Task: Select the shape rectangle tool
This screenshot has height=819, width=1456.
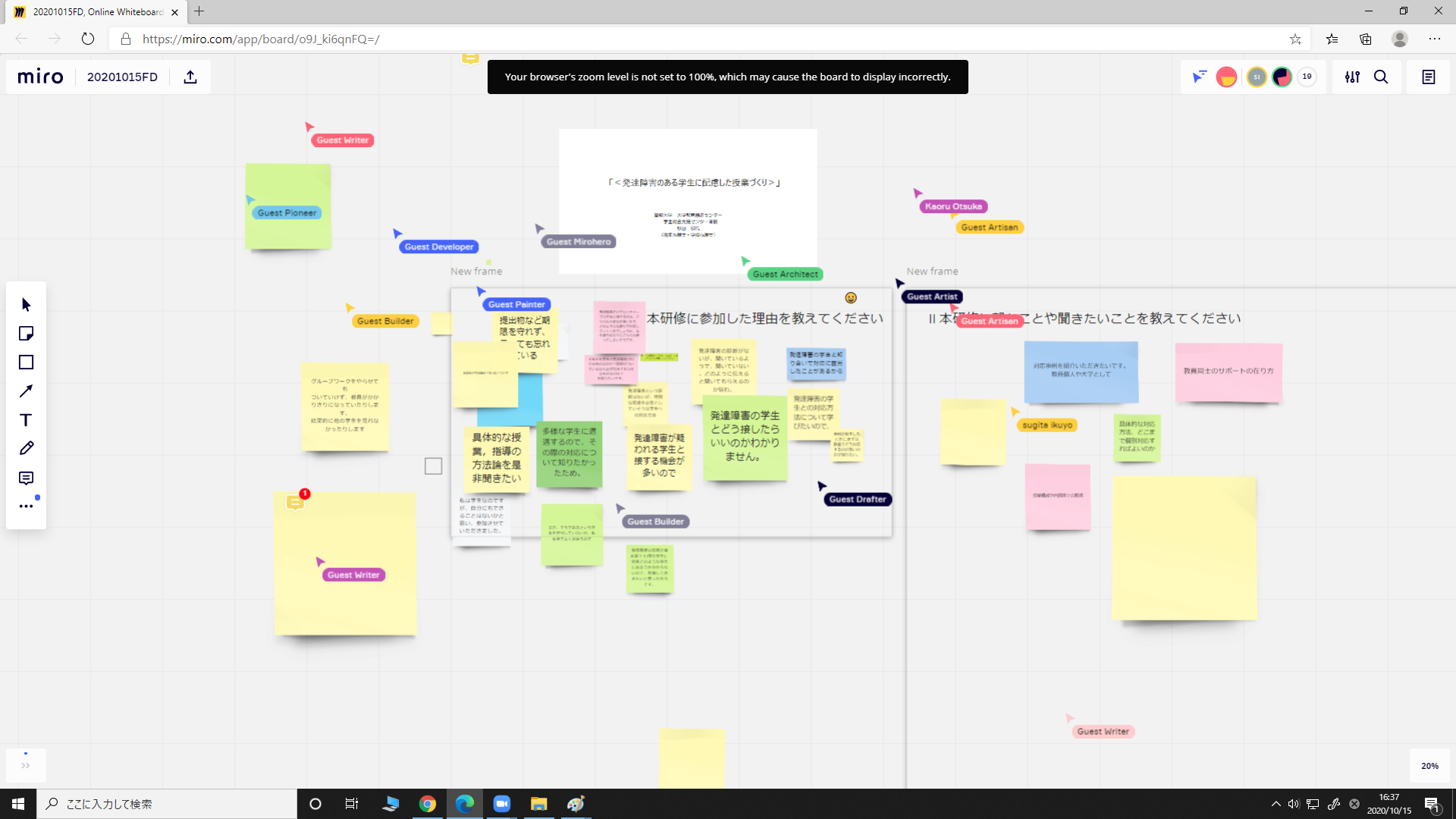Action: click(x=26, y=362)
